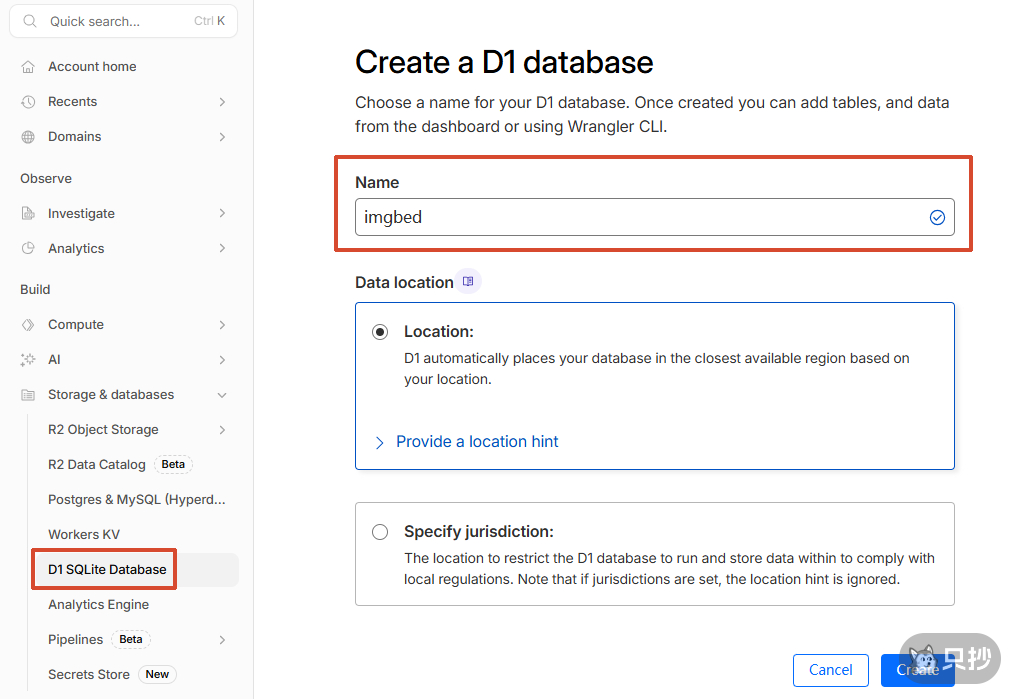
Task: Click the Investigate label in sidebar
Action: pos(81,213)
